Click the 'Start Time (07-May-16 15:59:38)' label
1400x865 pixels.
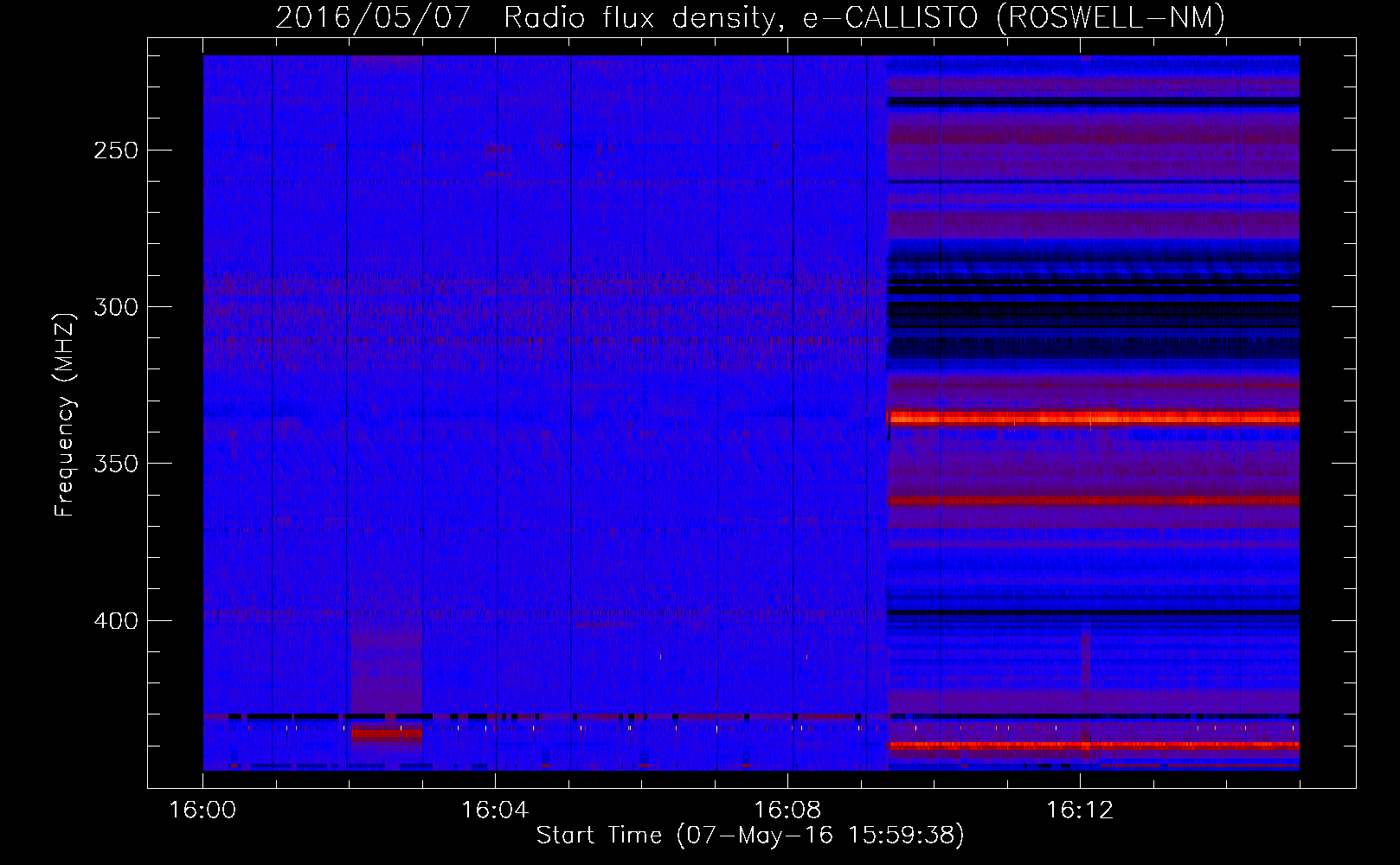click(749, 836)
